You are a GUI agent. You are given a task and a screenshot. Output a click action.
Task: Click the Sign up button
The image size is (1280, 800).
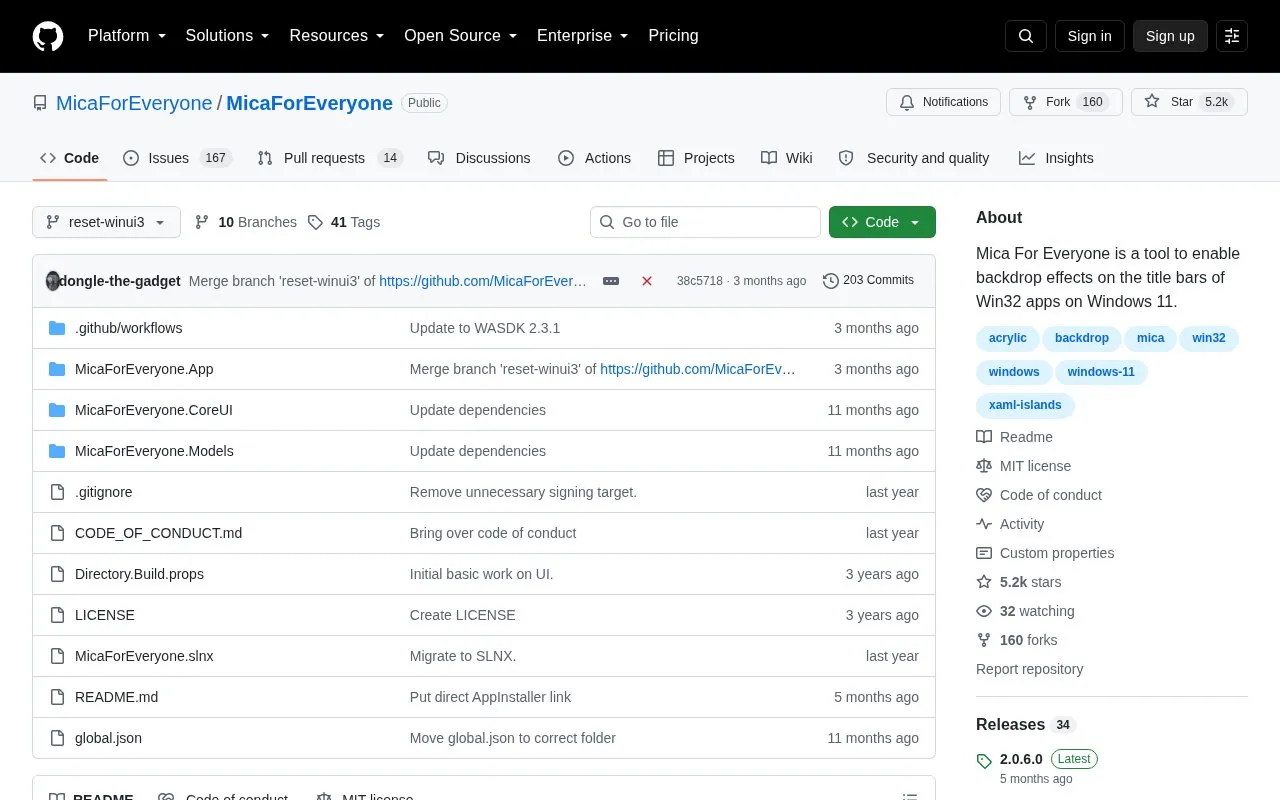(1170, 36)
